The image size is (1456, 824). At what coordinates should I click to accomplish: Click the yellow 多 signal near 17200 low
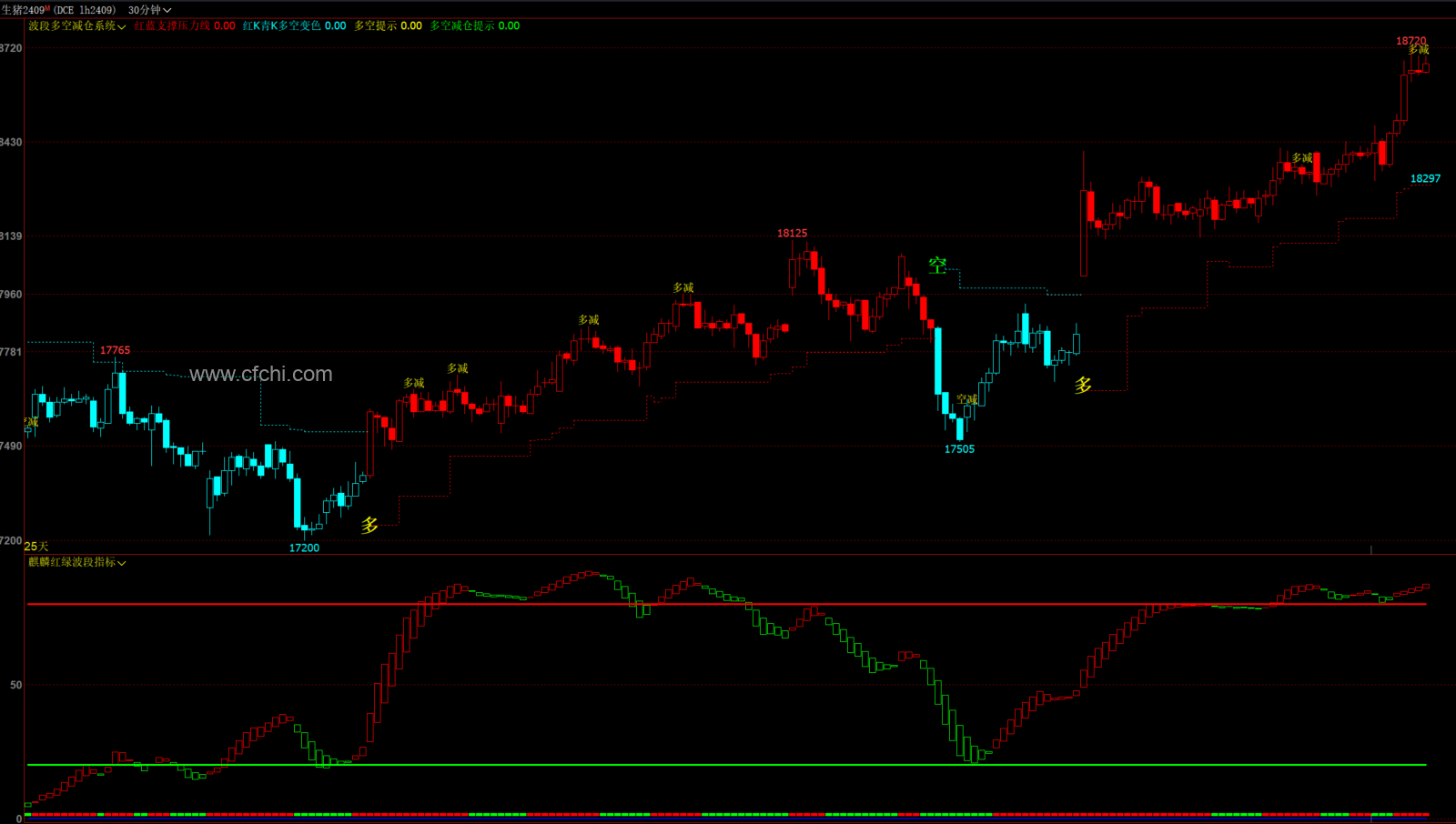[369, 525]
